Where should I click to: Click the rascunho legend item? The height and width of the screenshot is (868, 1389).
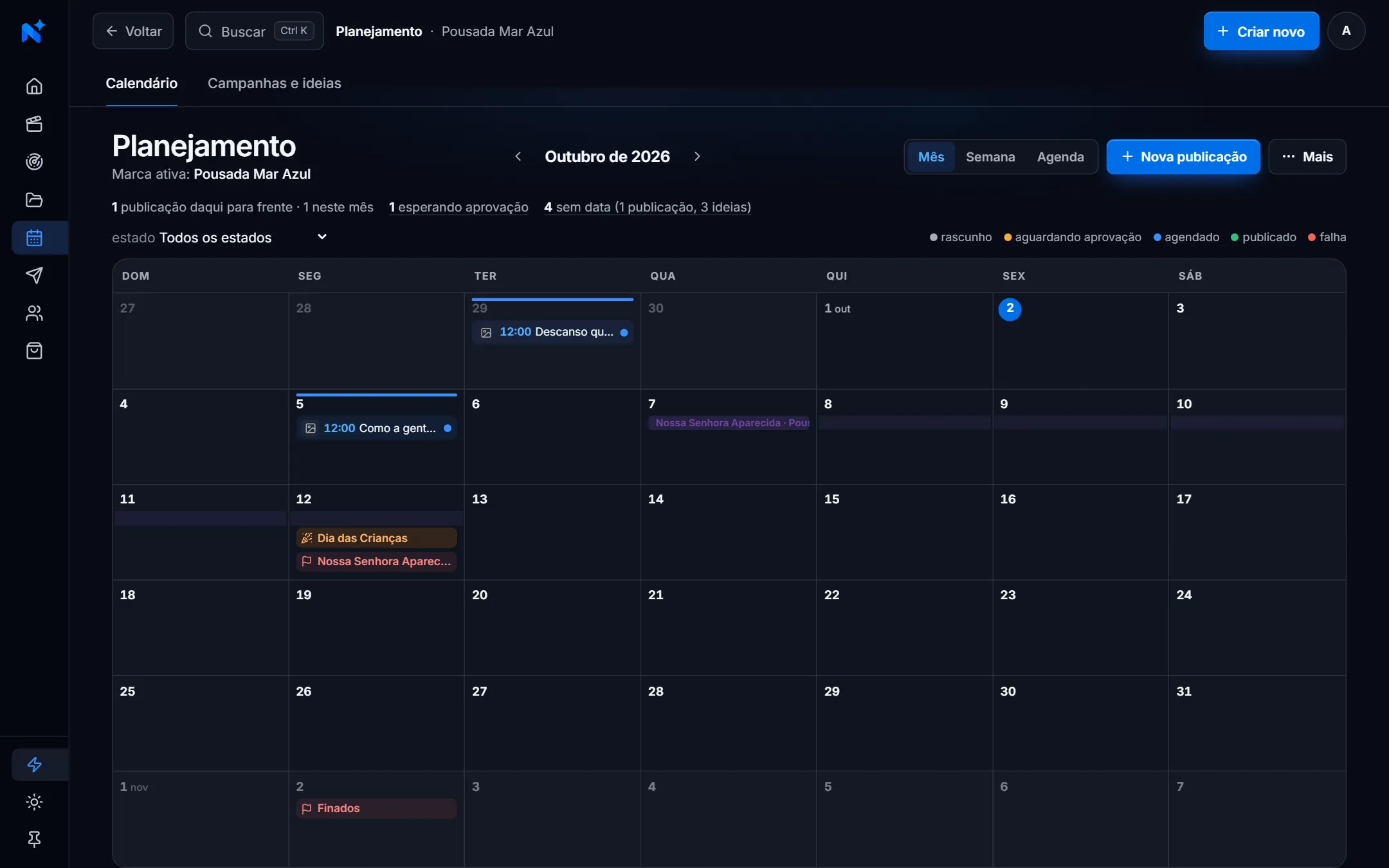[x=961, y=237]
